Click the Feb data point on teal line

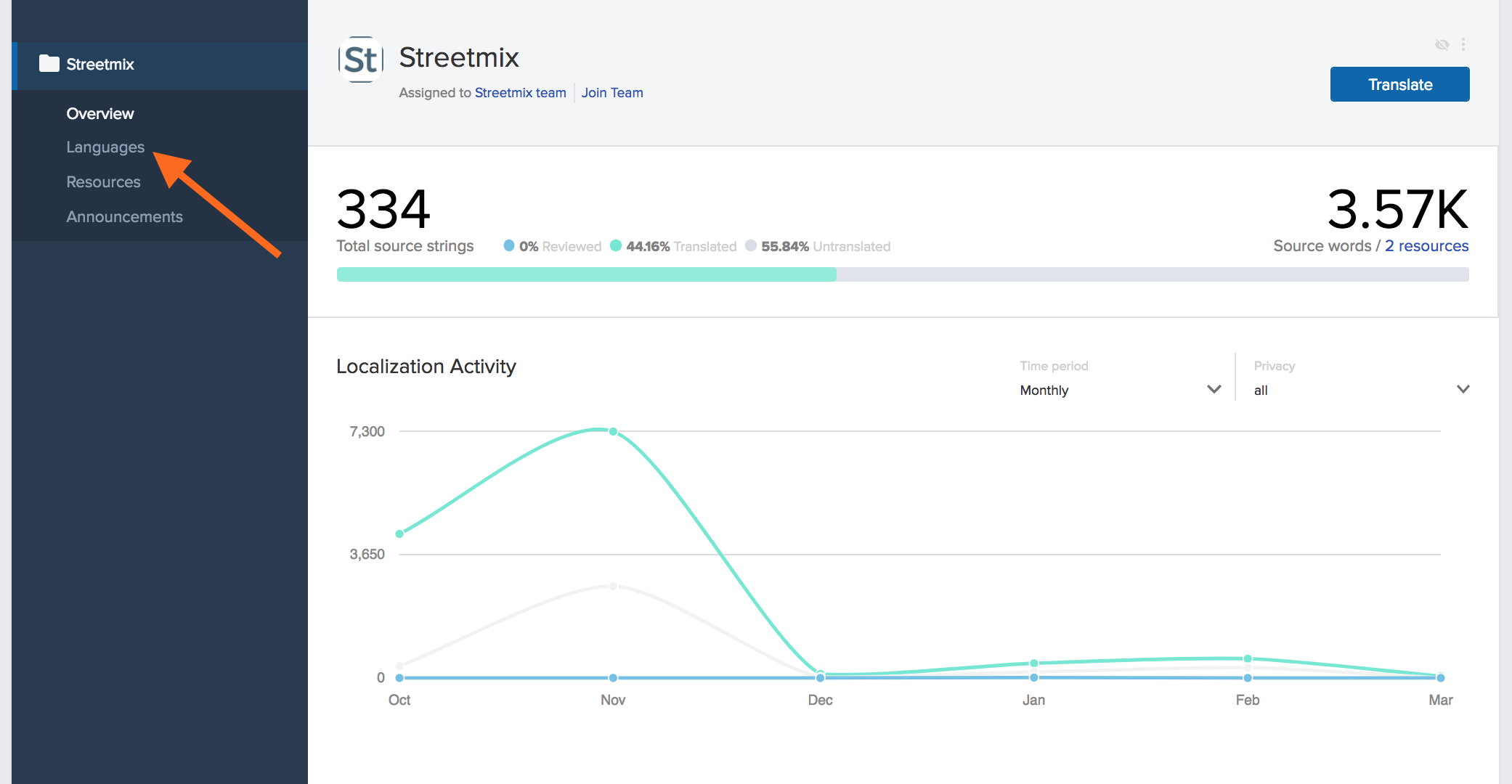coord(1248,659)
